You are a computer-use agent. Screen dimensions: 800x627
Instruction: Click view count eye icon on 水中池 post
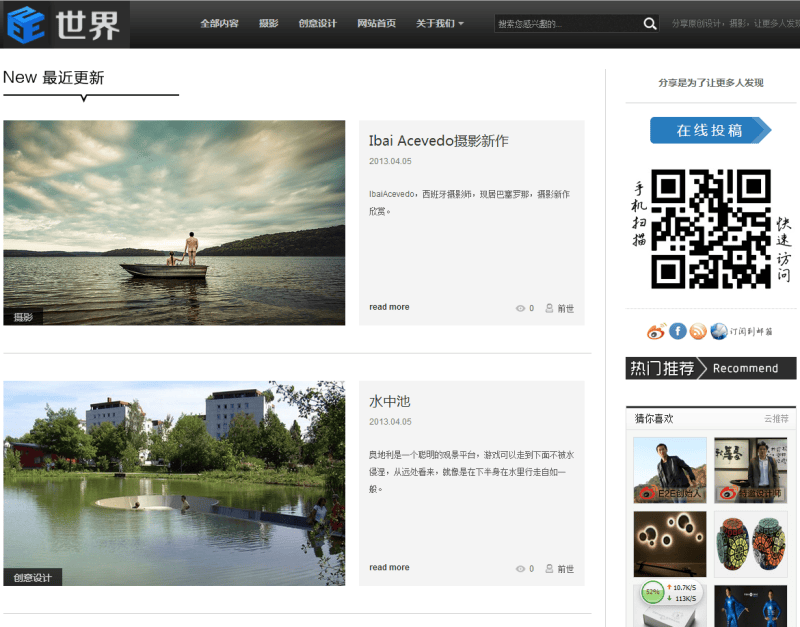pos(520,569)
